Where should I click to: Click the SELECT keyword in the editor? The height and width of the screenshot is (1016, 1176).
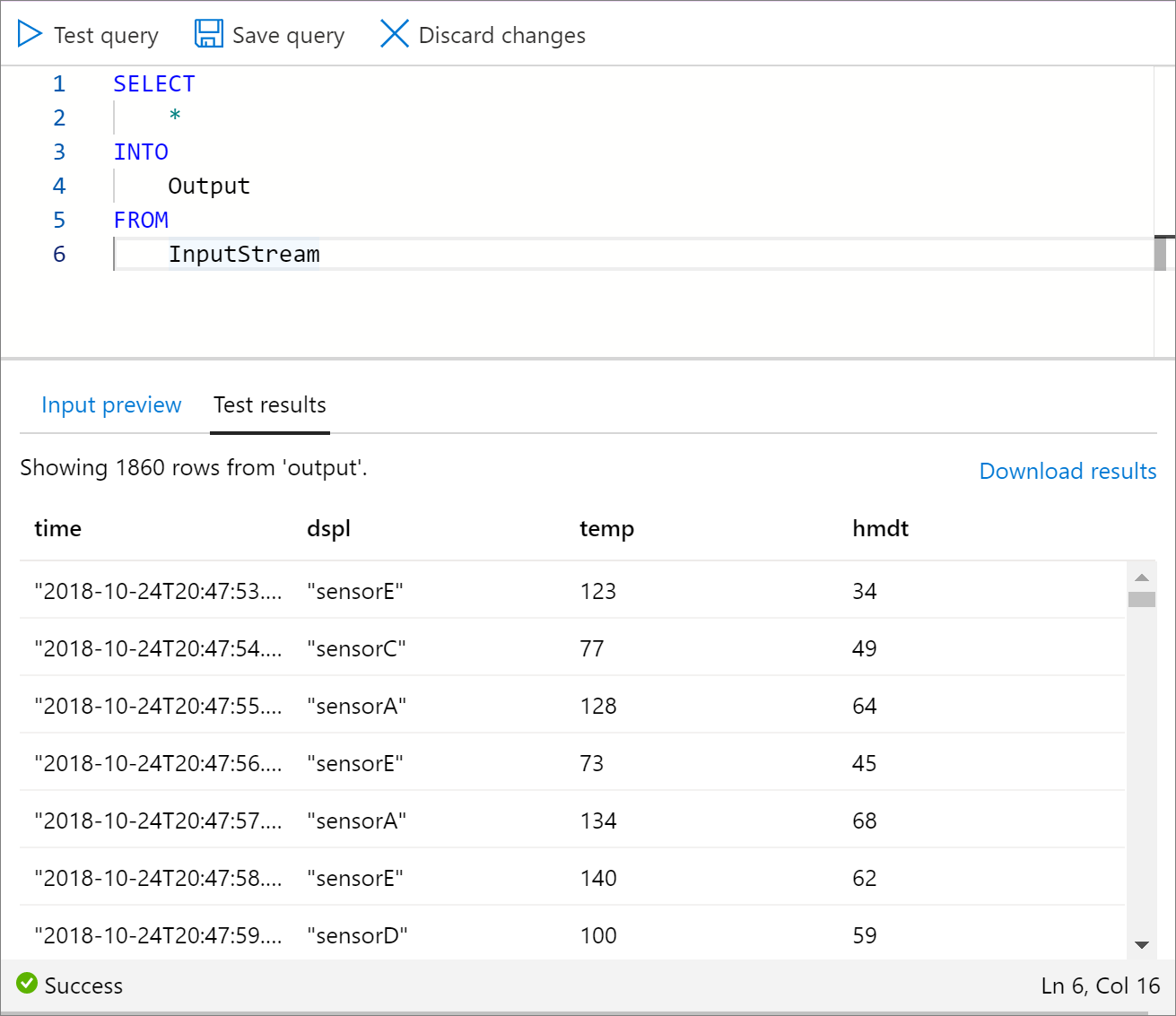pos(154,84)
